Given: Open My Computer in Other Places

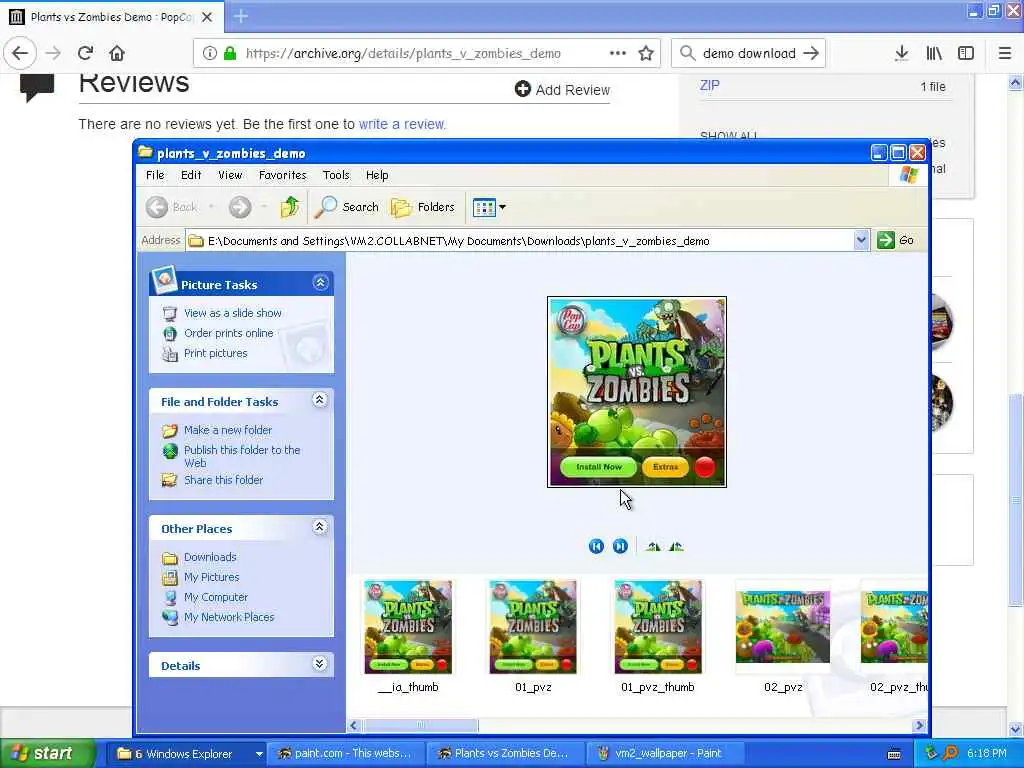Looking at the screenshot, I should [216, 598].
